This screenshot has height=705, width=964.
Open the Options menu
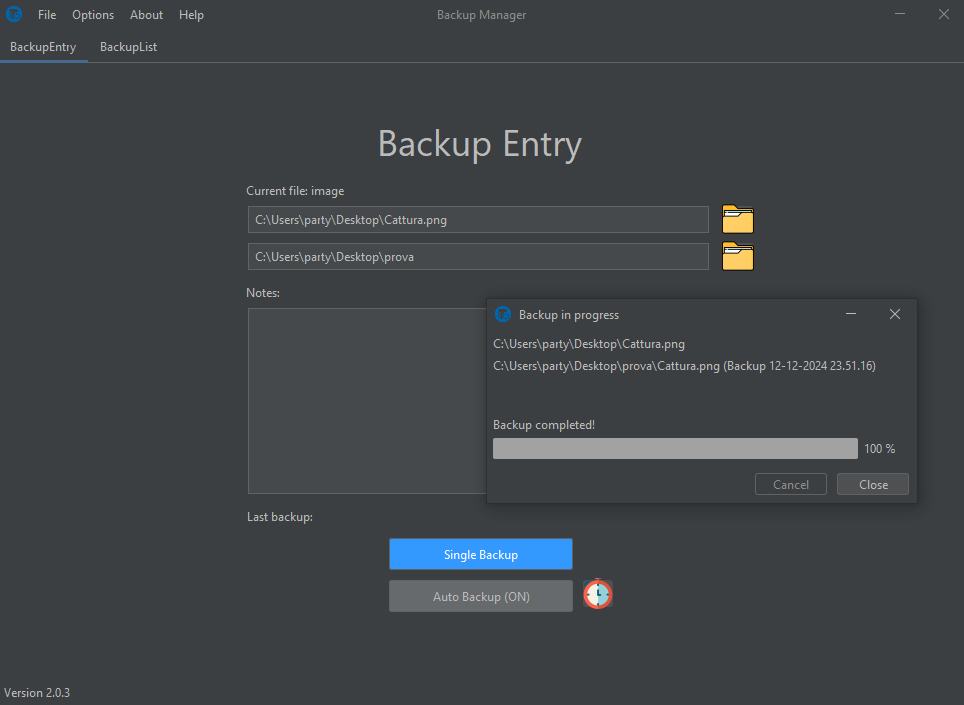pos(93,15)
